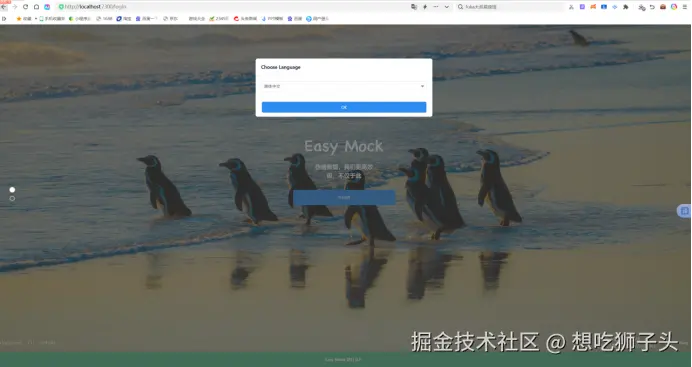Open the blue square extension icon
The width and height of the screenshot is (692, 367).
click(604, 7)
